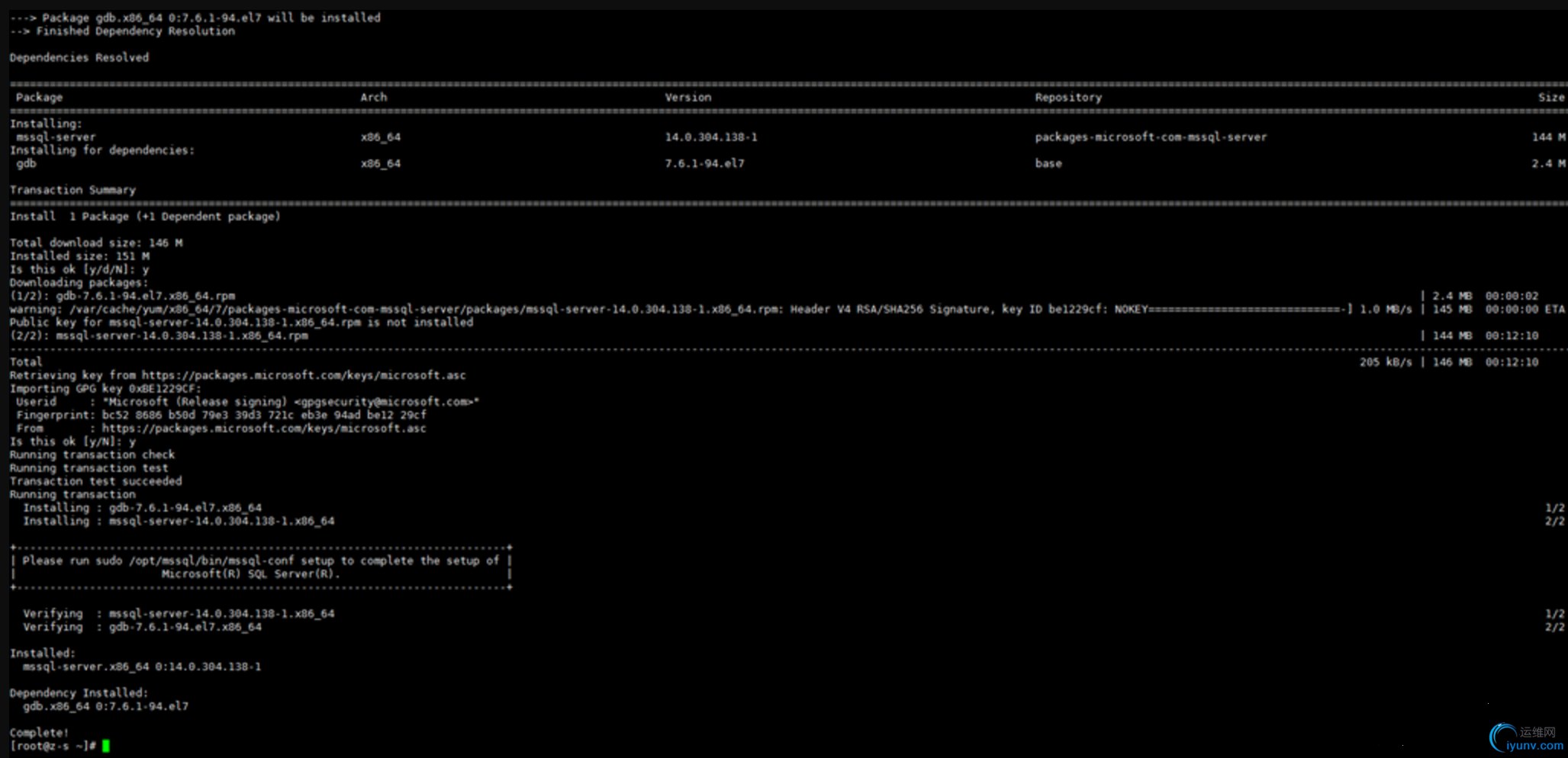Image resolution: width=1568 pixels, height=758 pixels.
Task: Click the "205 kB/s" total speed value
Action: [x=1386, y=362]
